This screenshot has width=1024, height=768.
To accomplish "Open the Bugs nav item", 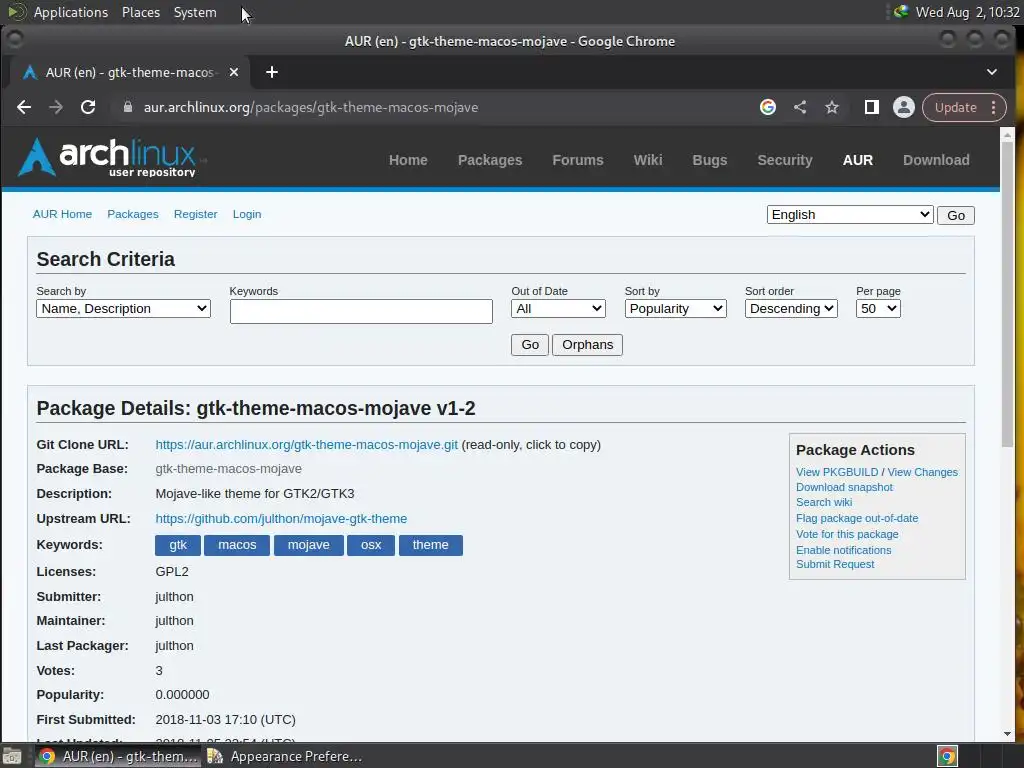I will click(x=710, y=160).
